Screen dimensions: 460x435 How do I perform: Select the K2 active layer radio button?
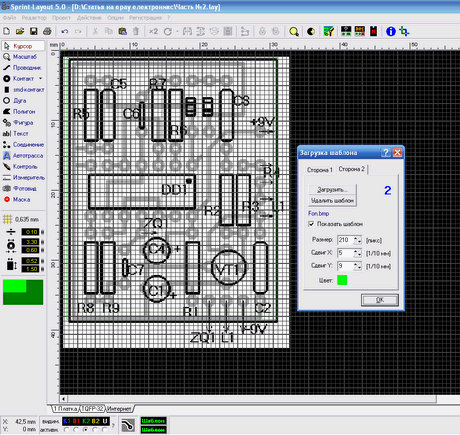pyautogui.click(x=85, y=430)
